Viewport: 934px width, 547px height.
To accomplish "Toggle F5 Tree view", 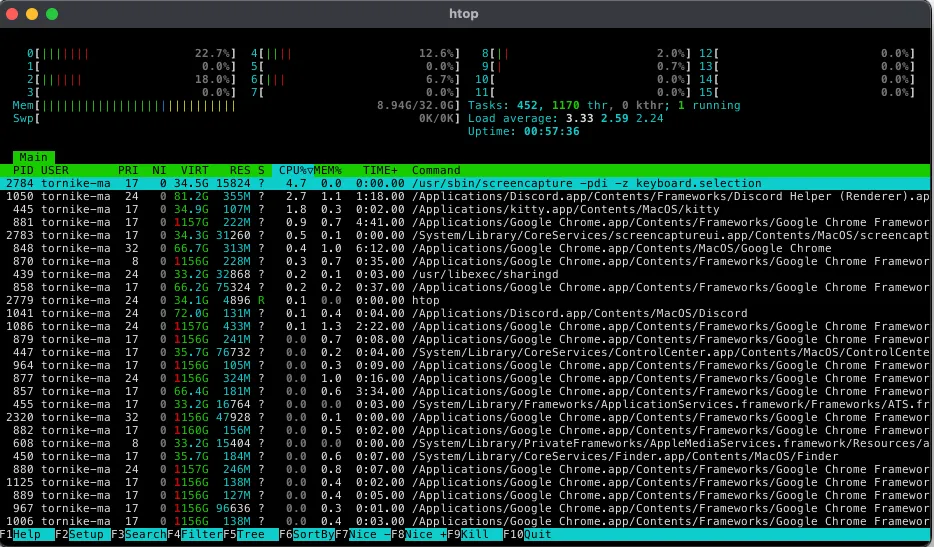I will point(250,534).
